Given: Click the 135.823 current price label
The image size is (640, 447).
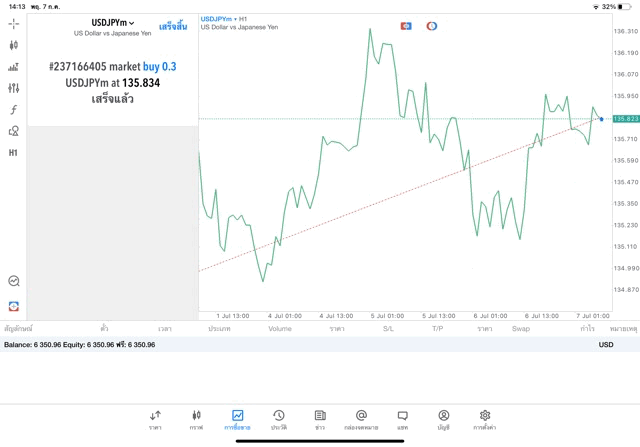Looking at the screenshot, I should pyautogui.click(x=626, y=119).
